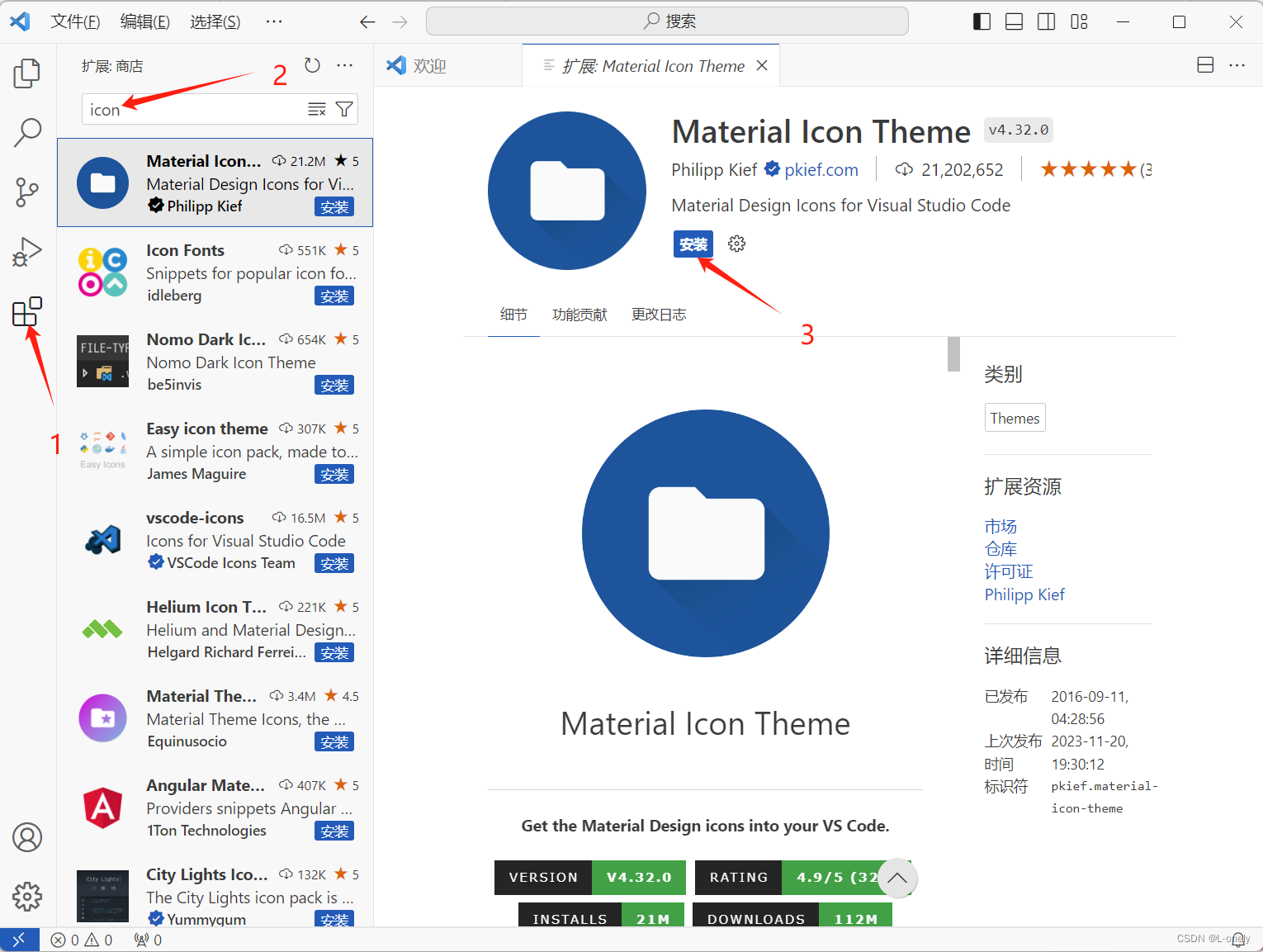Open the extension filter funnel
Image resolution: width=1263 pixels, height=952 pixels.
point(345,109)
